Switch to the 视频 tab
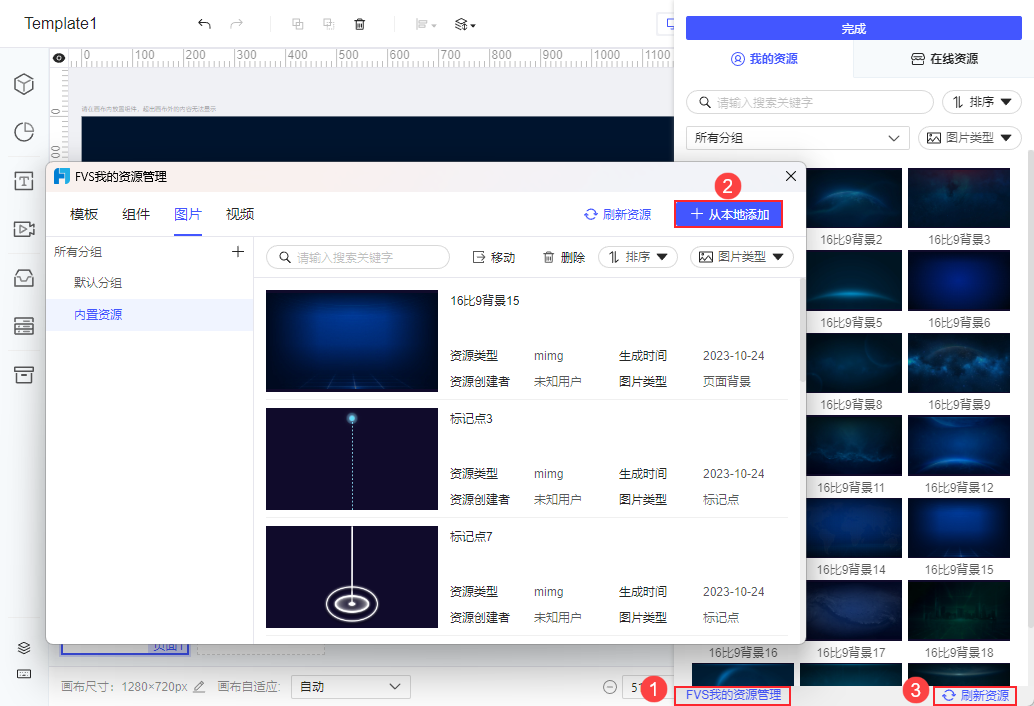The height and width of the screenshot is (706, 1034). tap(240, 214)
